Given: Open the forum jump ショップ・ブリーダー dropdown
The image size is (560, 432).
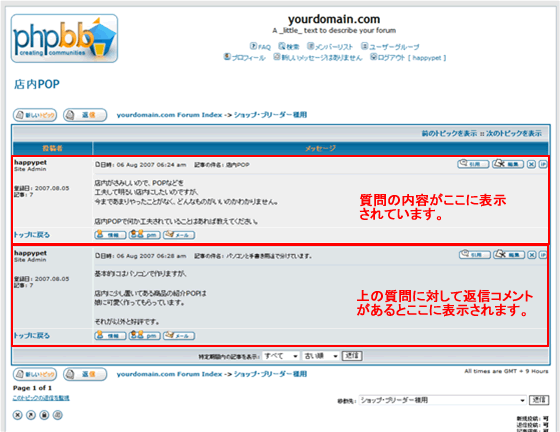Looking at the screenshot, I should click(442, 400).
